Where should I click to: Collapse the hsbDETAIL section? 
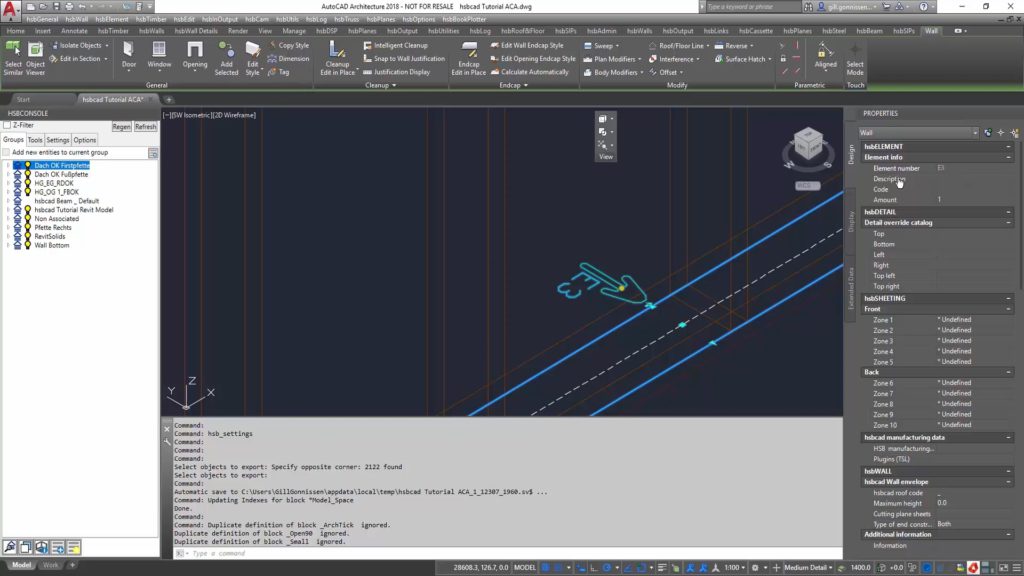click(x=1008, y=212)
